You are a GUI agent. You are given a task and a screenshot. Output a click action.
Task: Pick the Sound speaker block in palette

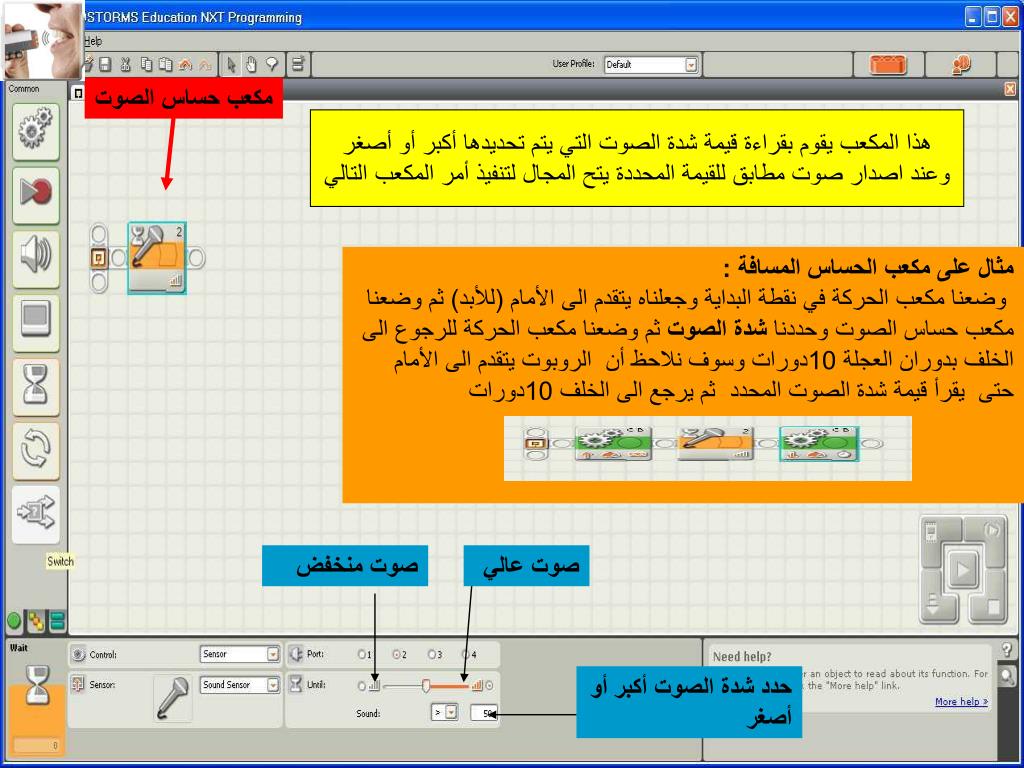click(35, 258)
